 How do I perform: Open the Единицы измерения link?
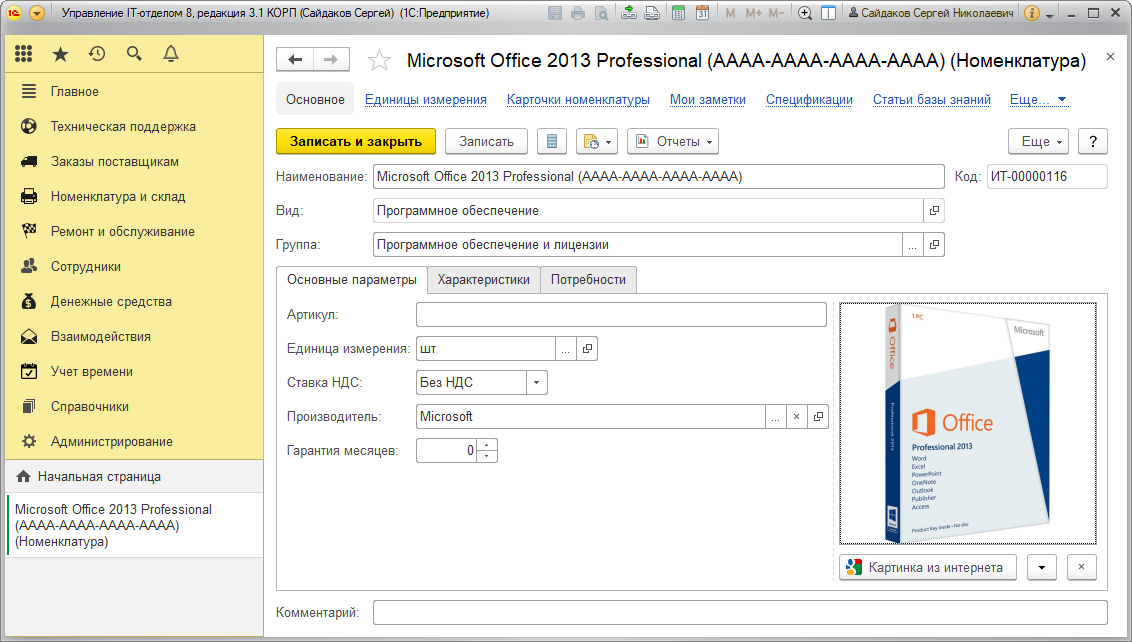(x=426, y=100)
